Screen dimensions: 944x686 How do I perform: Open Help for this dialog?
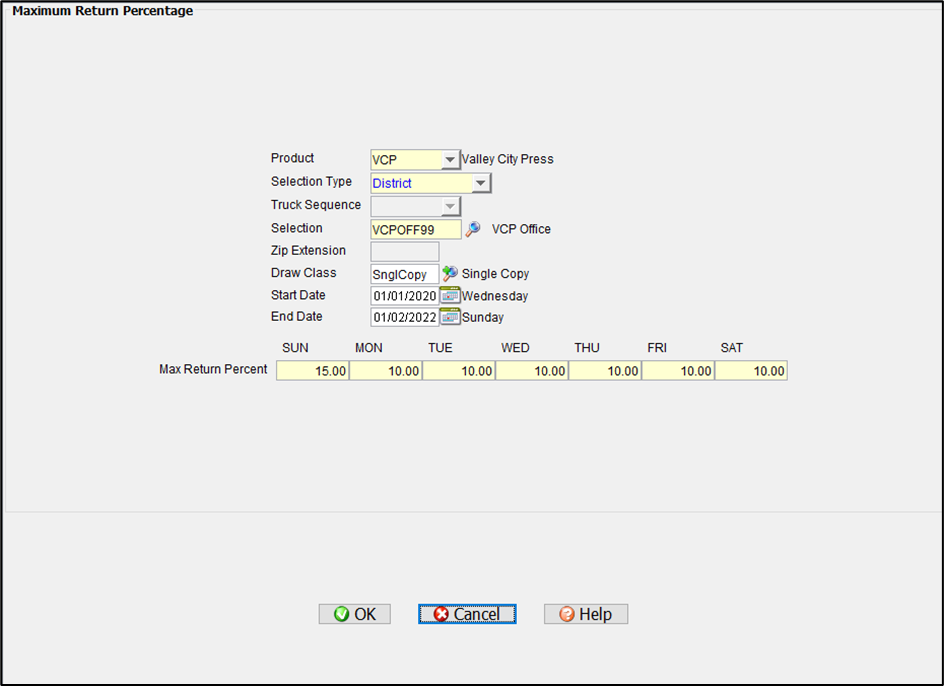click(585, 614)
